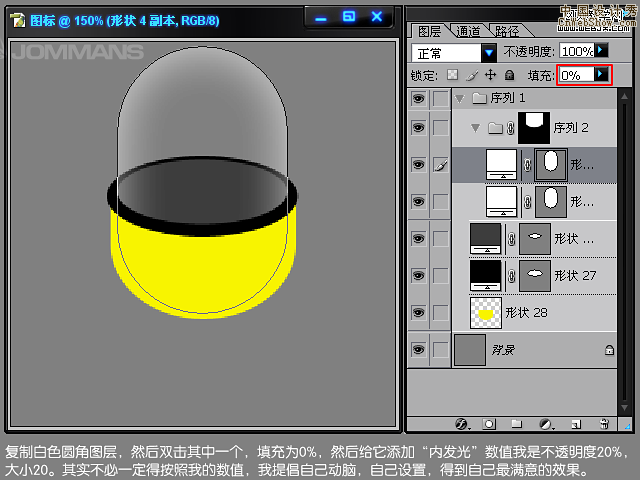Collapse the 序列 1 group triangle

[x=460, y=98]
